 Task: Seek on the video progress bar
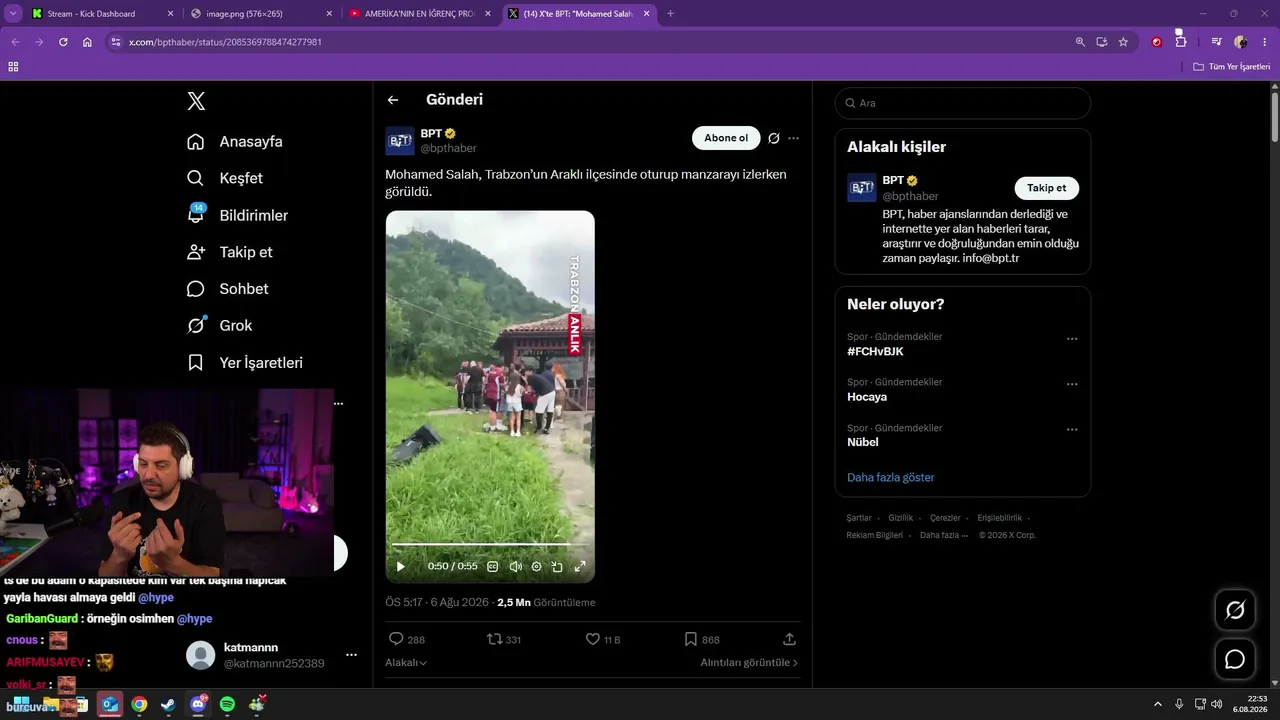click(489, 545)
